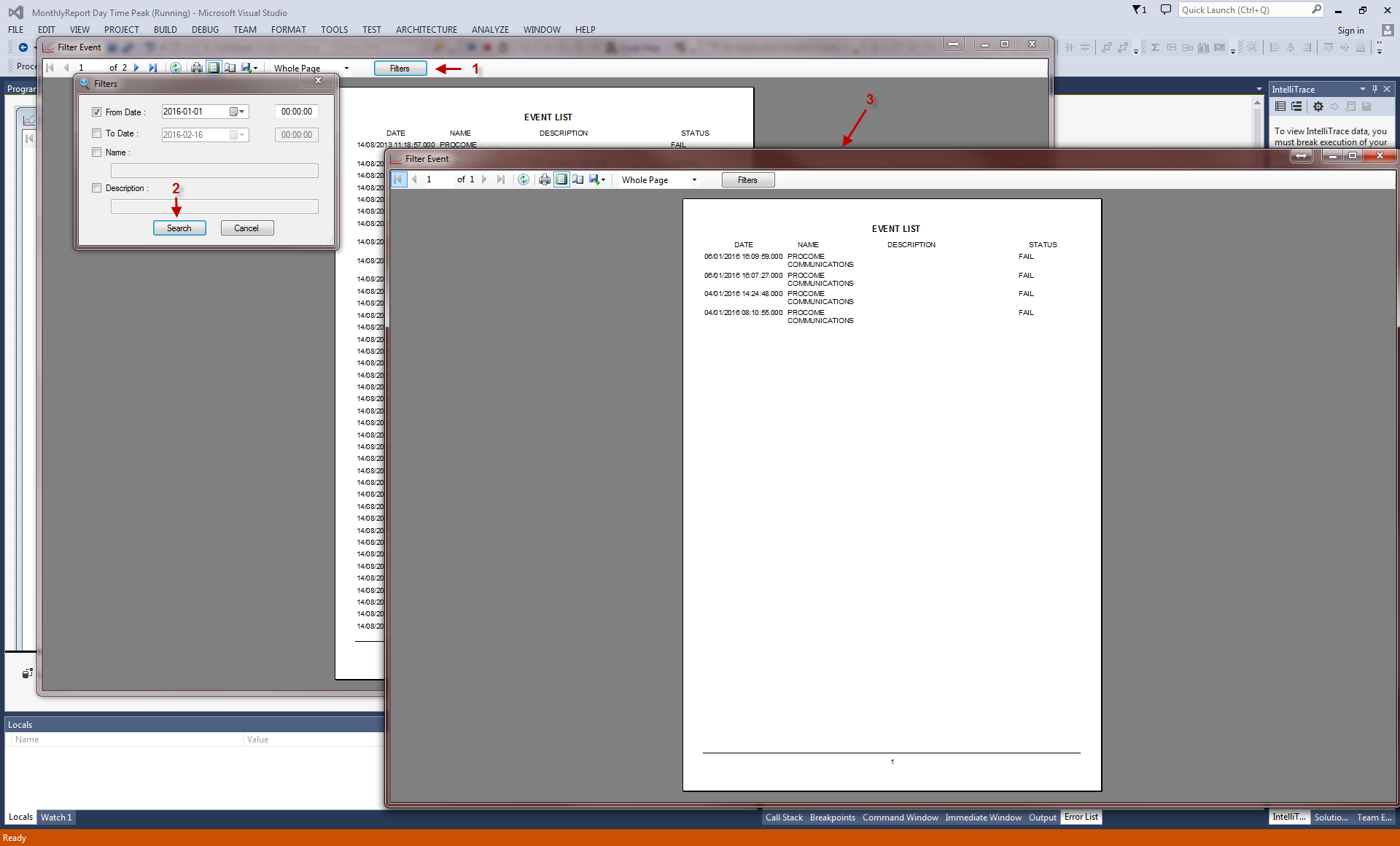The width and height of the screenshot is (1400, 846).
Task: Expand Whole Page zoom dropdown in front viewer
Action: point(694,180)
